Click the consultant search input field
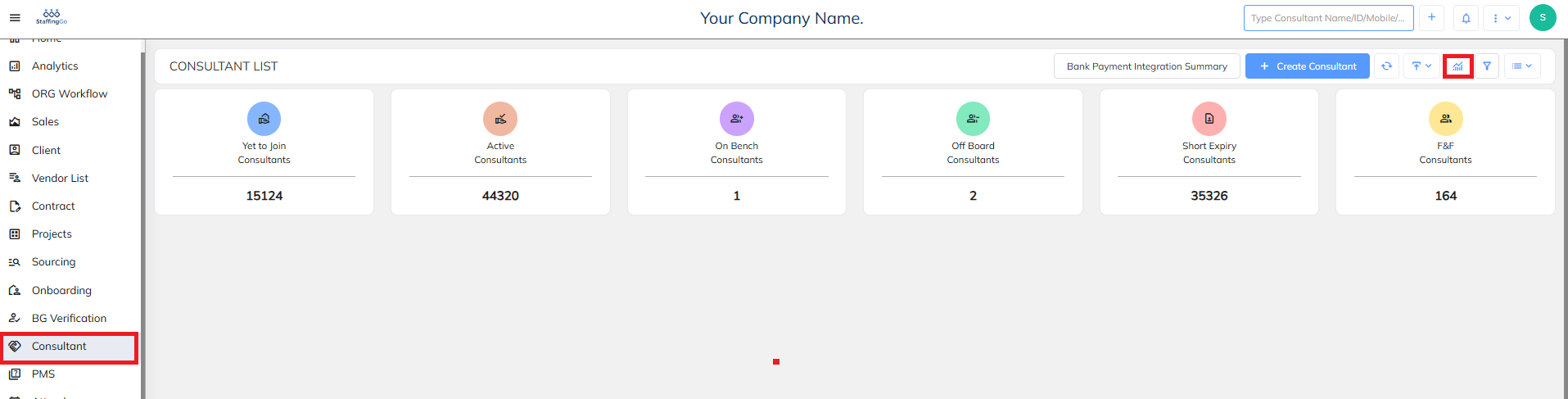 1328,18
